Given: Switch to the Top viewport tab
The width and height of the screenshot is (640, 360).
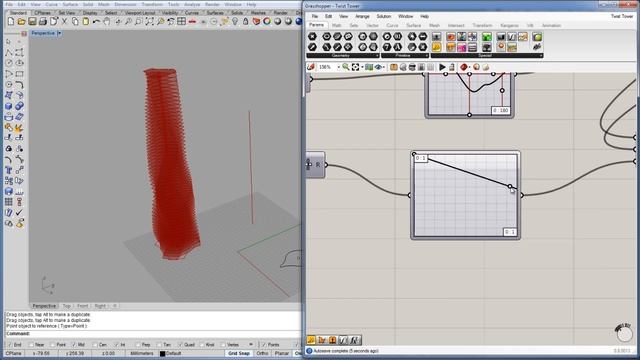Looking at the screenshot, I should coord(67,306).
